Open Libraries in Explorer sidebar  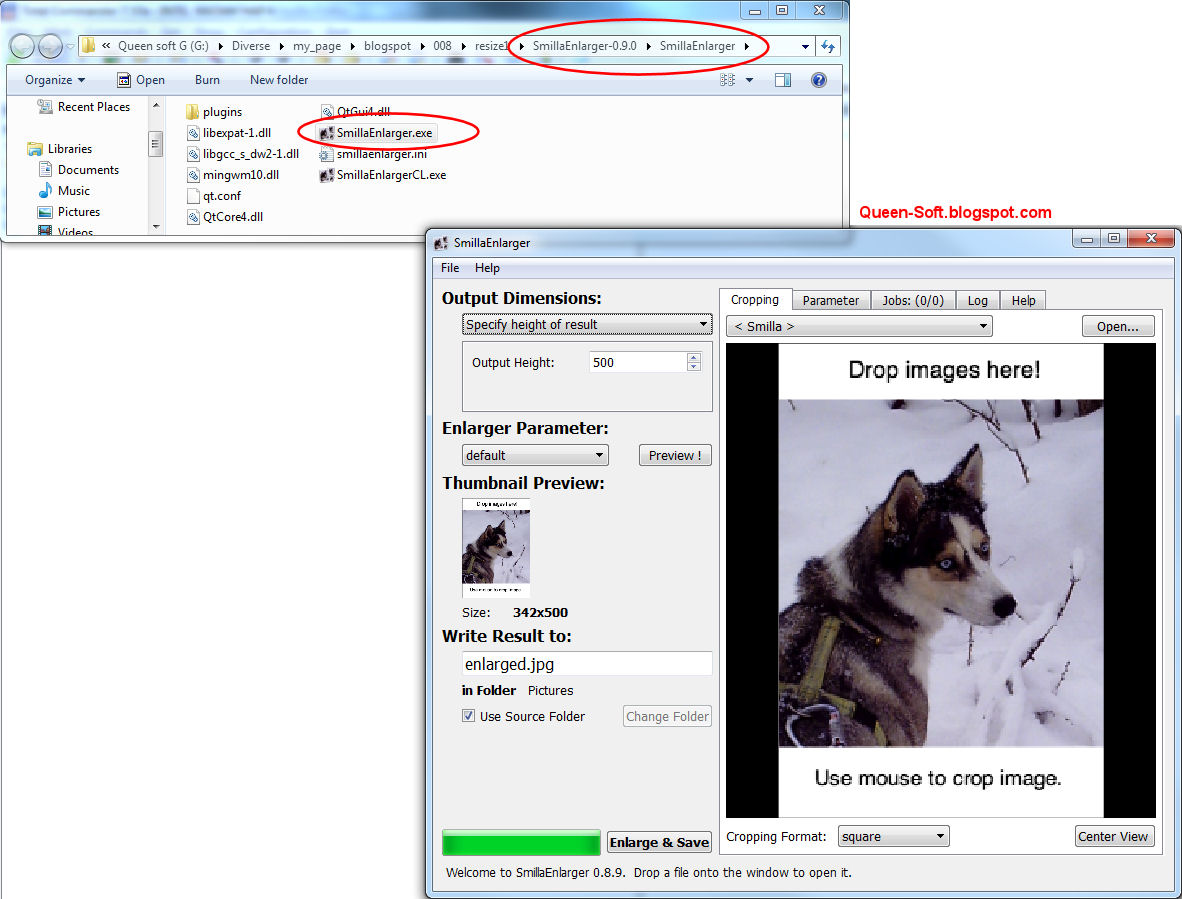pyautogui.click(x=60, y=149)
